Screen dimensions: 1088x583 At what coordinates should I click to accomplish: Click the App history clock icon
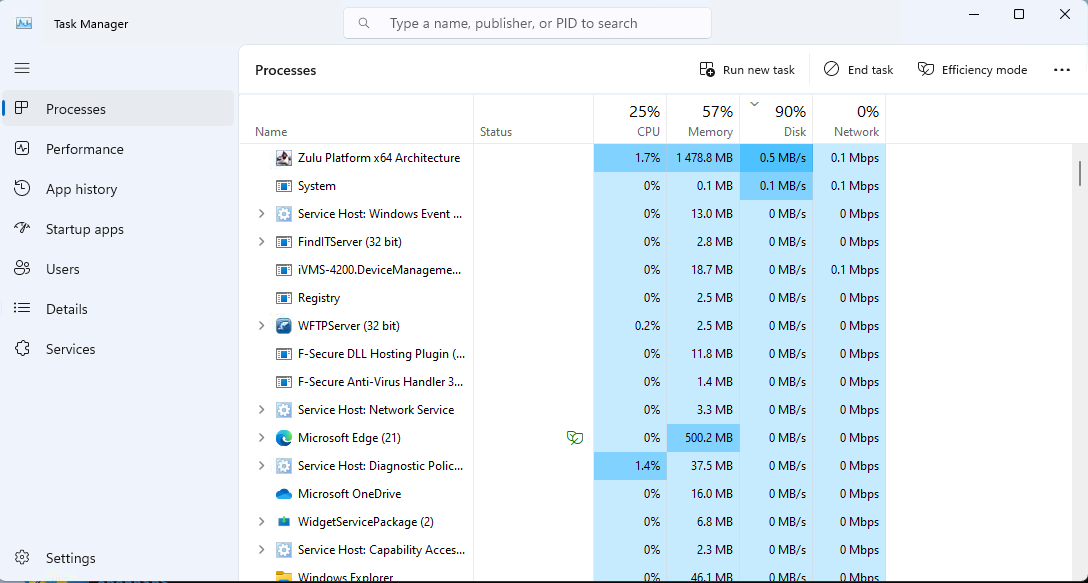click(22, 189)
